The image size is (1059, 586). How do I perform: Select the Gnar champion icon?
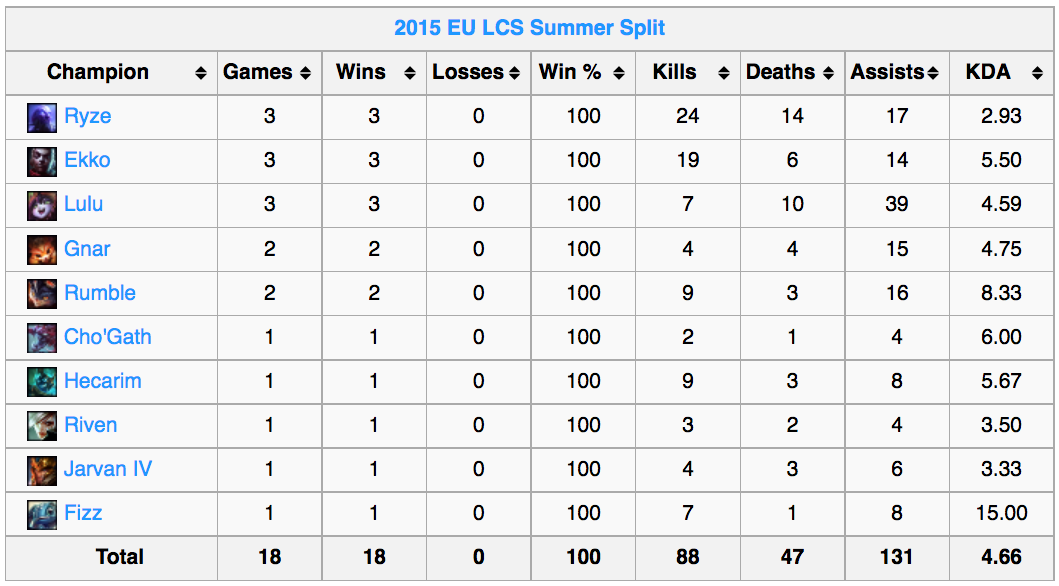tap(42, 250)
